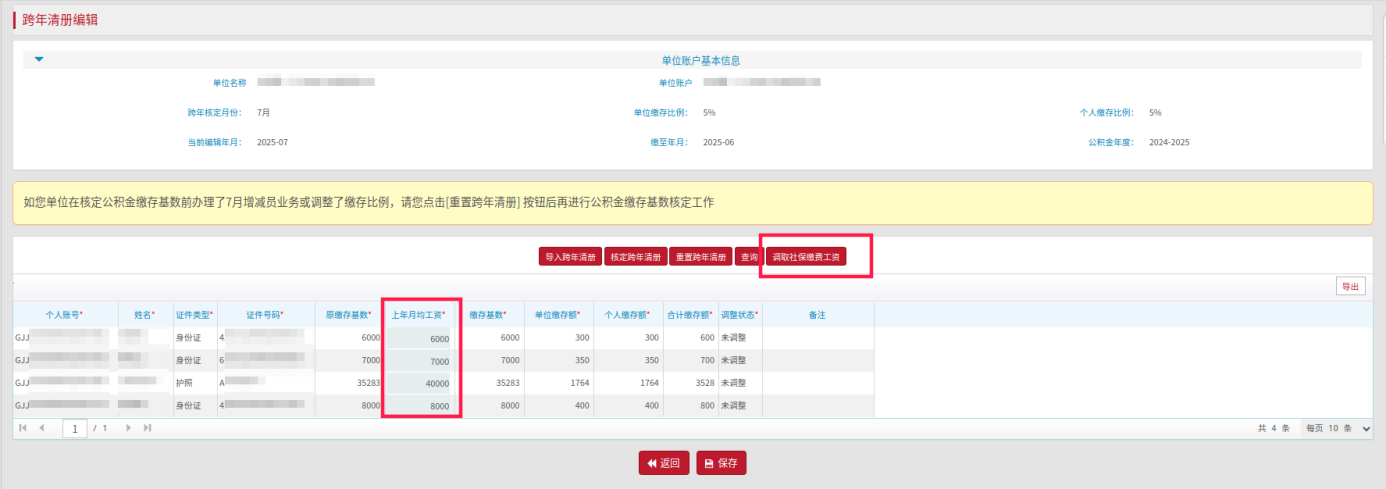This screenshot has width=1386, height=489.
Task: Go to first page pagination icon
Action: pos(23,428)
